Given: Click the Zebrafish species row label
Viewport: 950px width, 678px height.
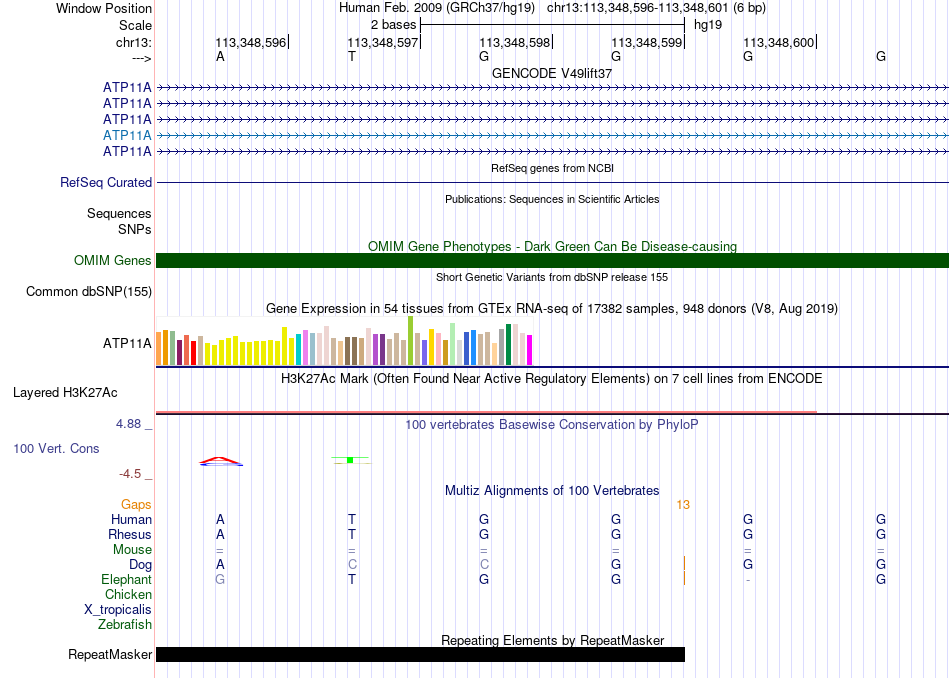Looking at the screenshot, I should (x=125, y=624).
